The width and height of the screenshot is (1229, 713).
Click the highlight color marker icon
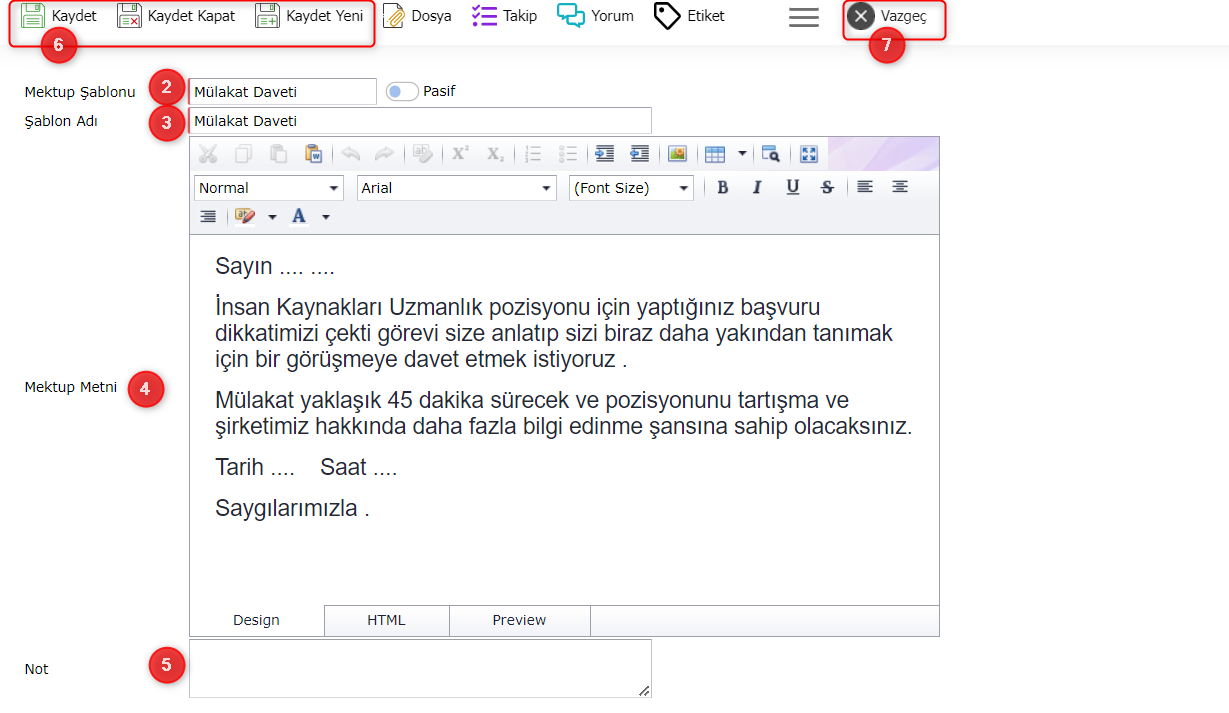pyautogui.click(x=245, y=216)
